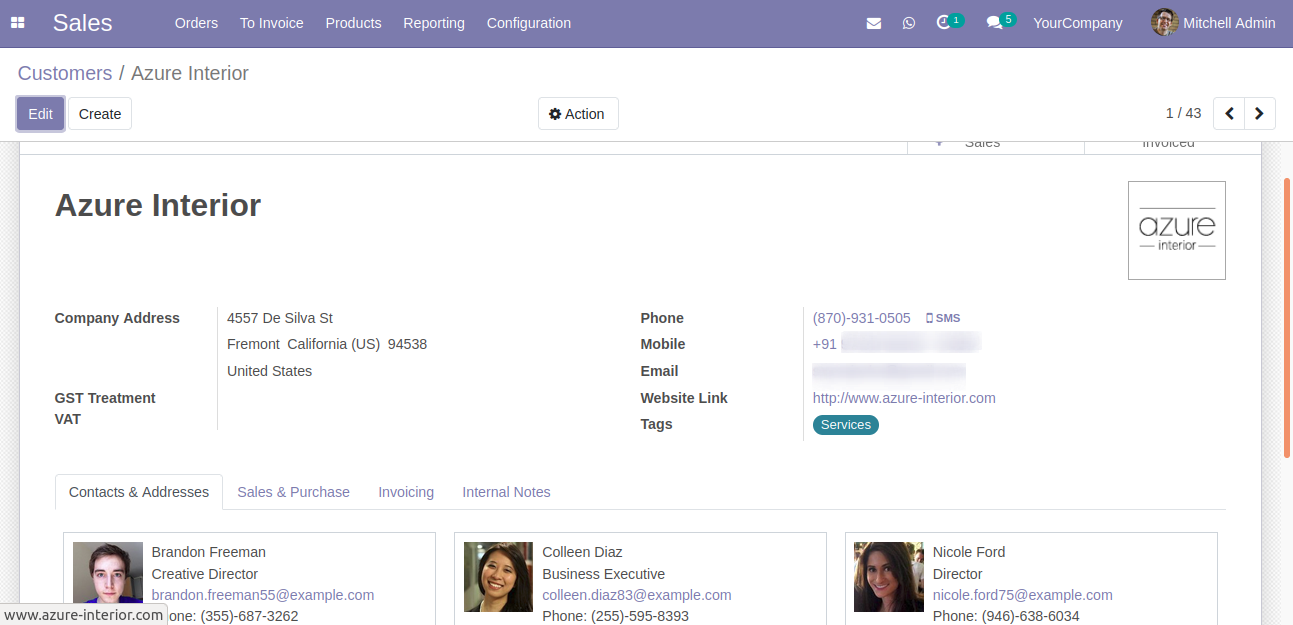Viewport: 1293px width, 625px height.
Task: Switch to the Sales & Purchase tab
Action: 293,492
